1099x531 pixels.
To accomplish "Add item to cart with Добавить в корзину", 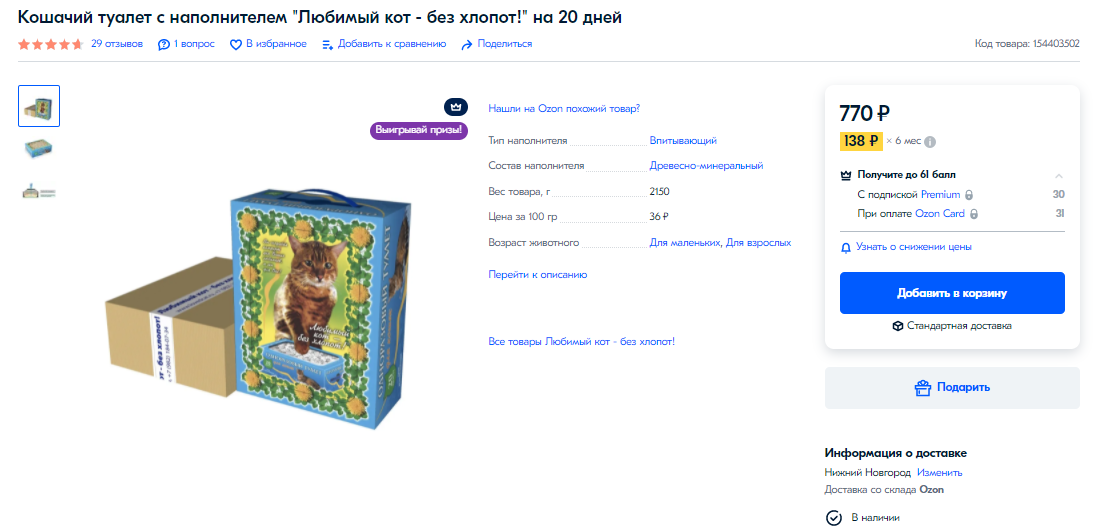I will coord(952,293).
